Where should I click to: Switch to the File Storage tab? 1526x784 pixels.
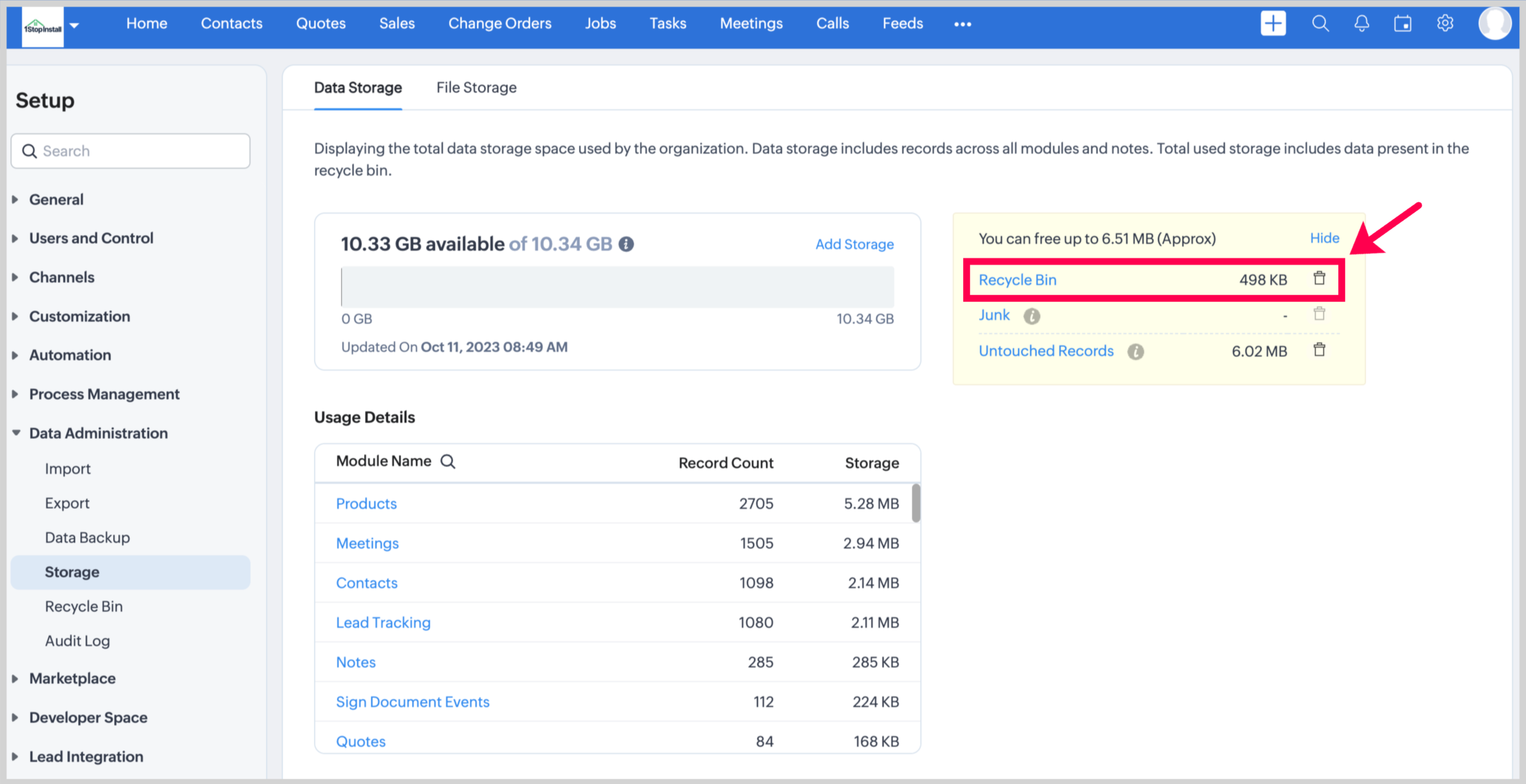coord(476,88)
